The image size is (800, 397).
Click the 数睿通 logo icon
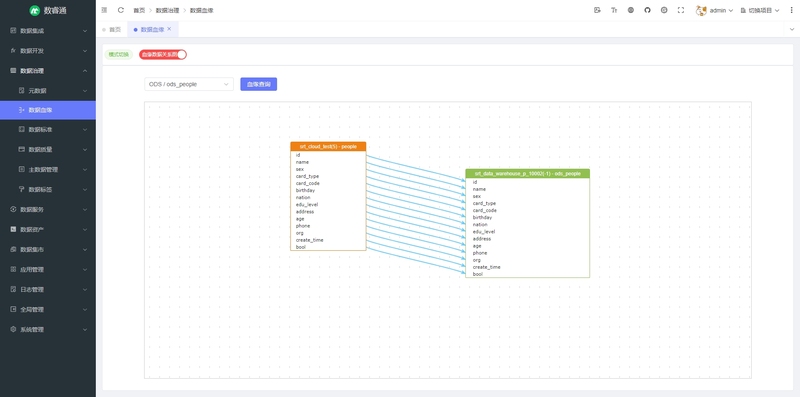point(35,10)
